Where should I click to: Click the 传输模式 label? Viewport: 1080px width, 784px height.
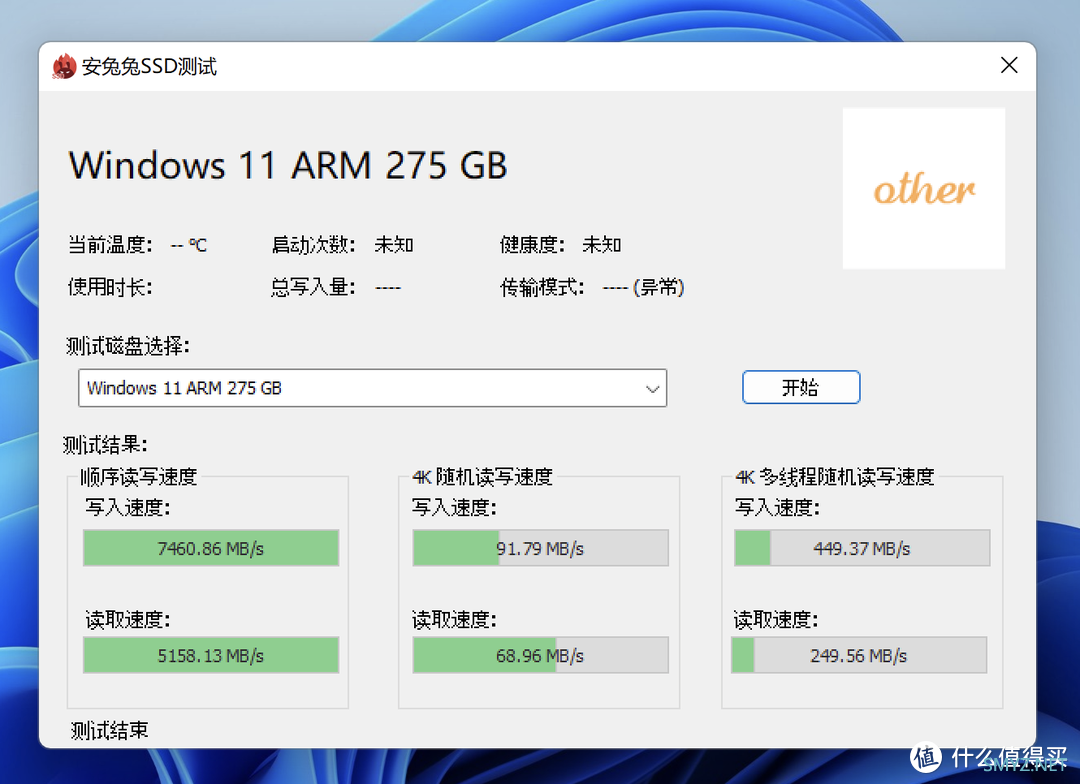coord(543,287)
